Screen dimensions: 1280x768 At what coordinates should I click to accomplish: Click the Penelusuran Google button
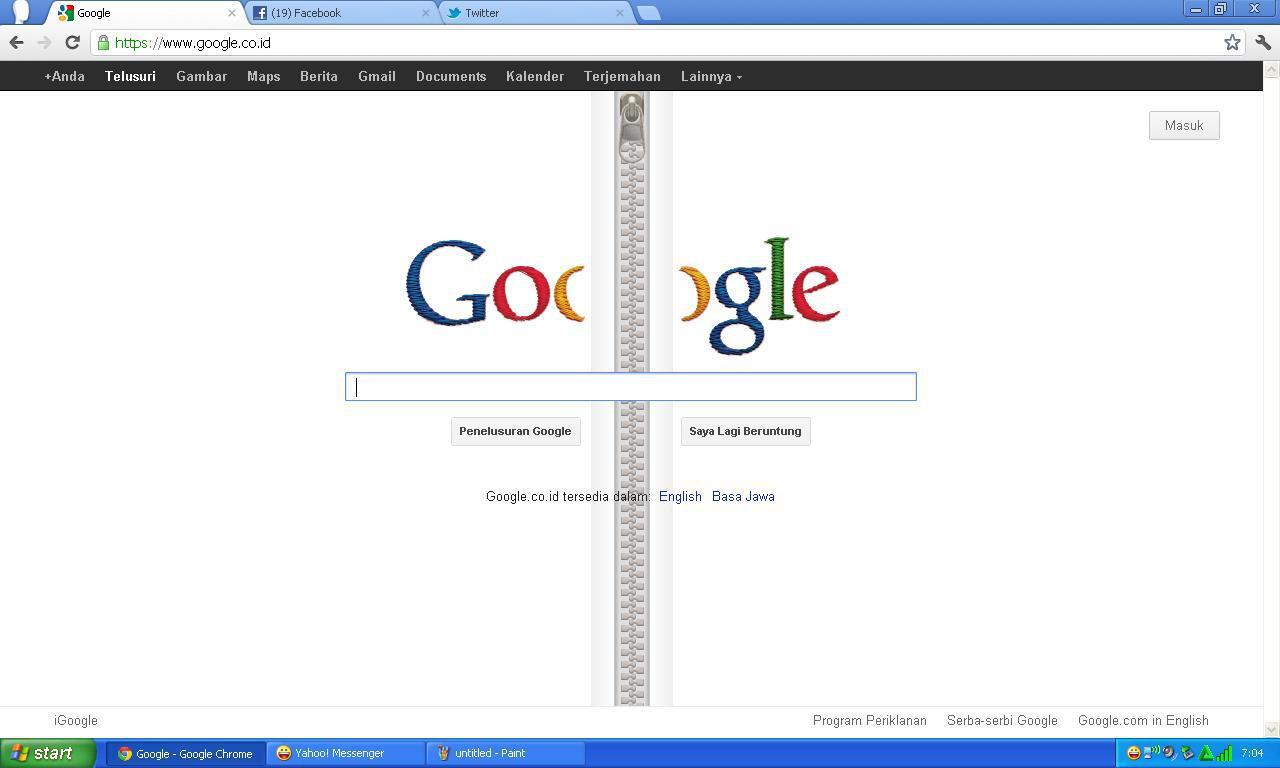(x=515, y=431)
